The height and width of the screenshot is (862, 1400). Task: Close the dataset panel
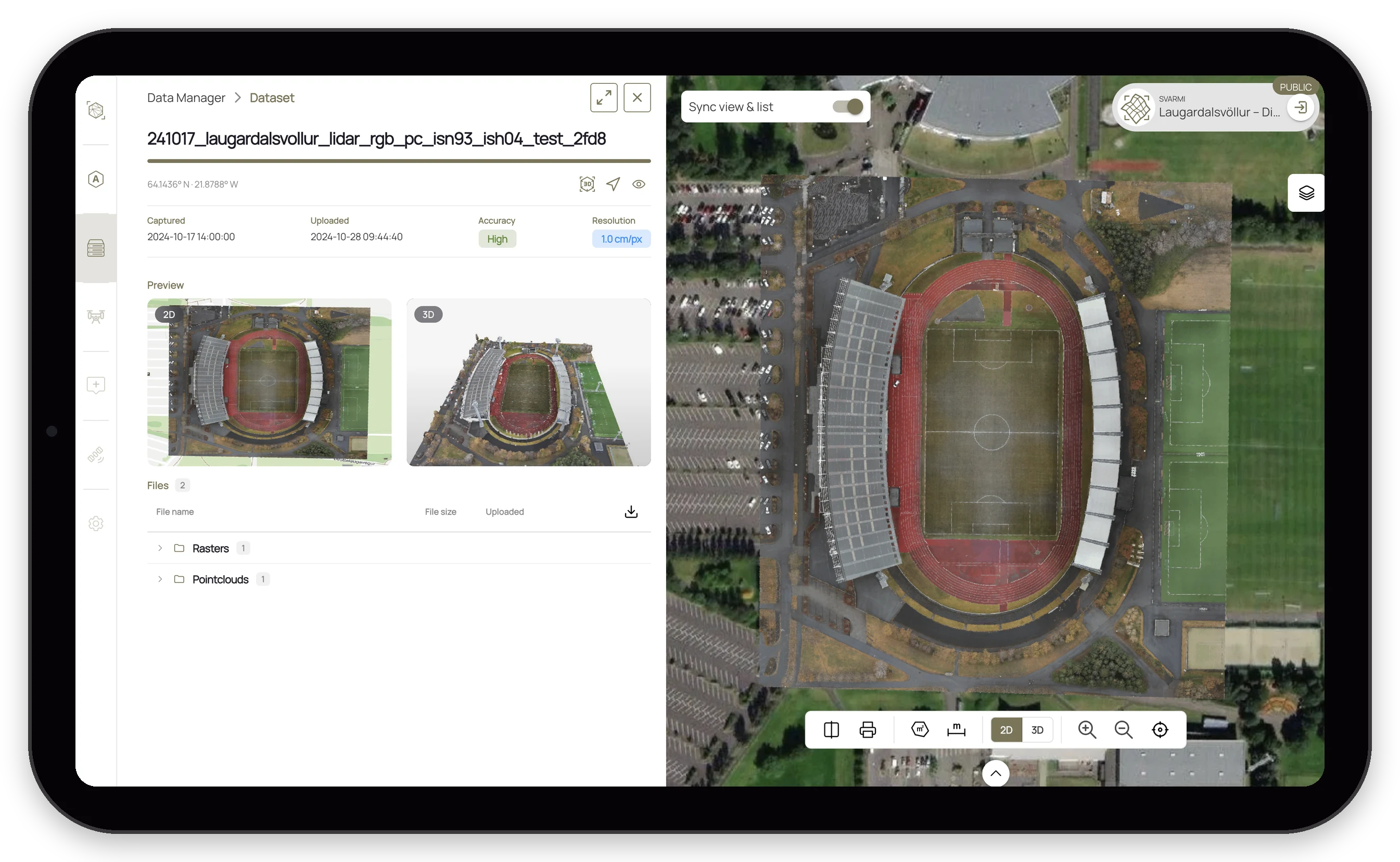pos(638,97)
